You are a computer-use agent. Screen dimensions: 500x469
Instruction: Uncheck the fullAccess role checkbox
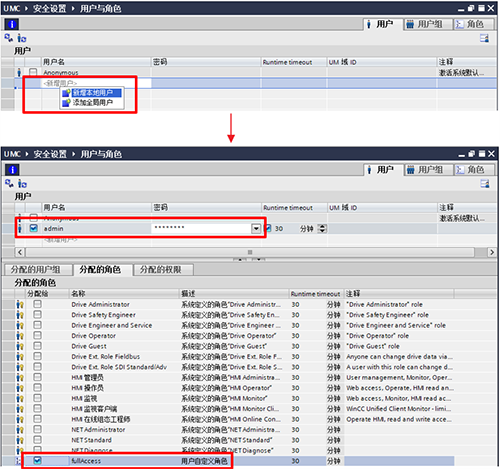(x=37, y=461)
